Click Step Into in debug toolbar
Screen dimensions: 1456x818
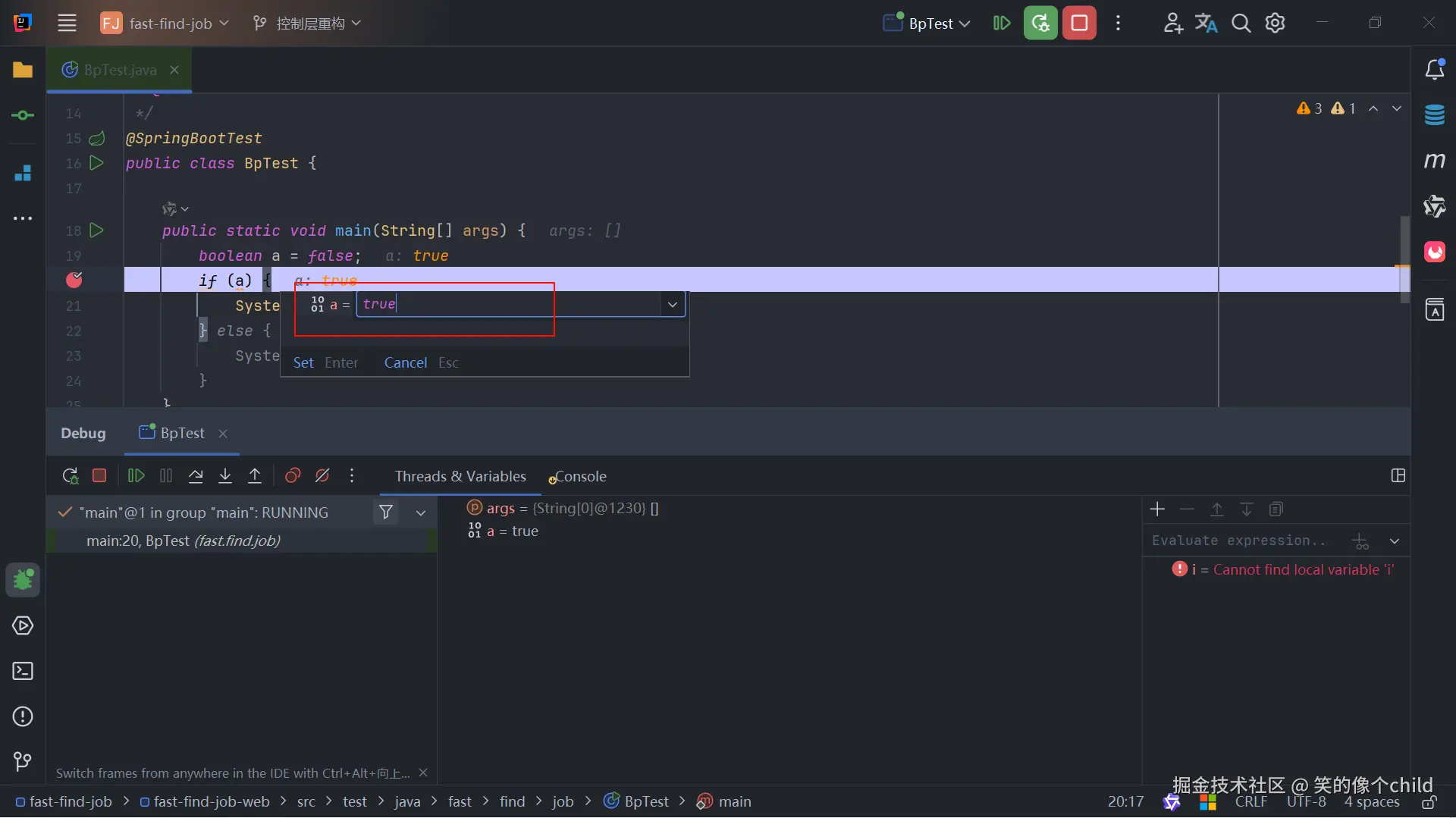[225, 475]
